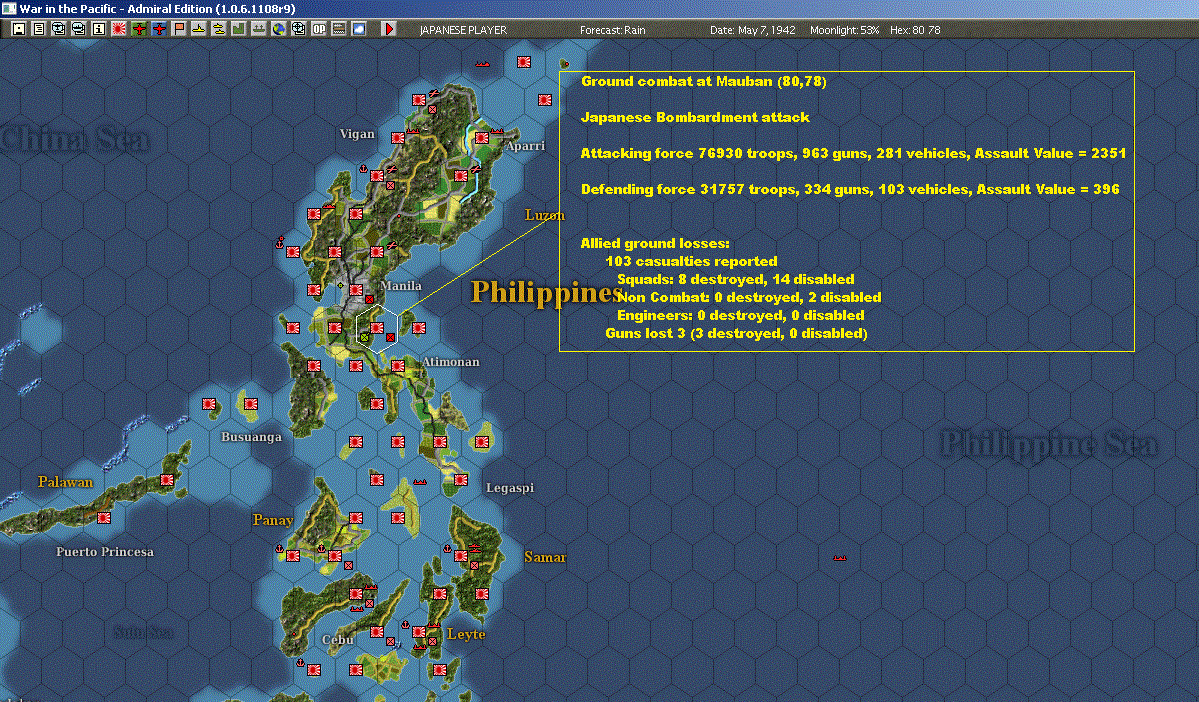
Task: Click 'Squads: 8 destroyed, 14 disabled' line
Action: click(736, 279)
